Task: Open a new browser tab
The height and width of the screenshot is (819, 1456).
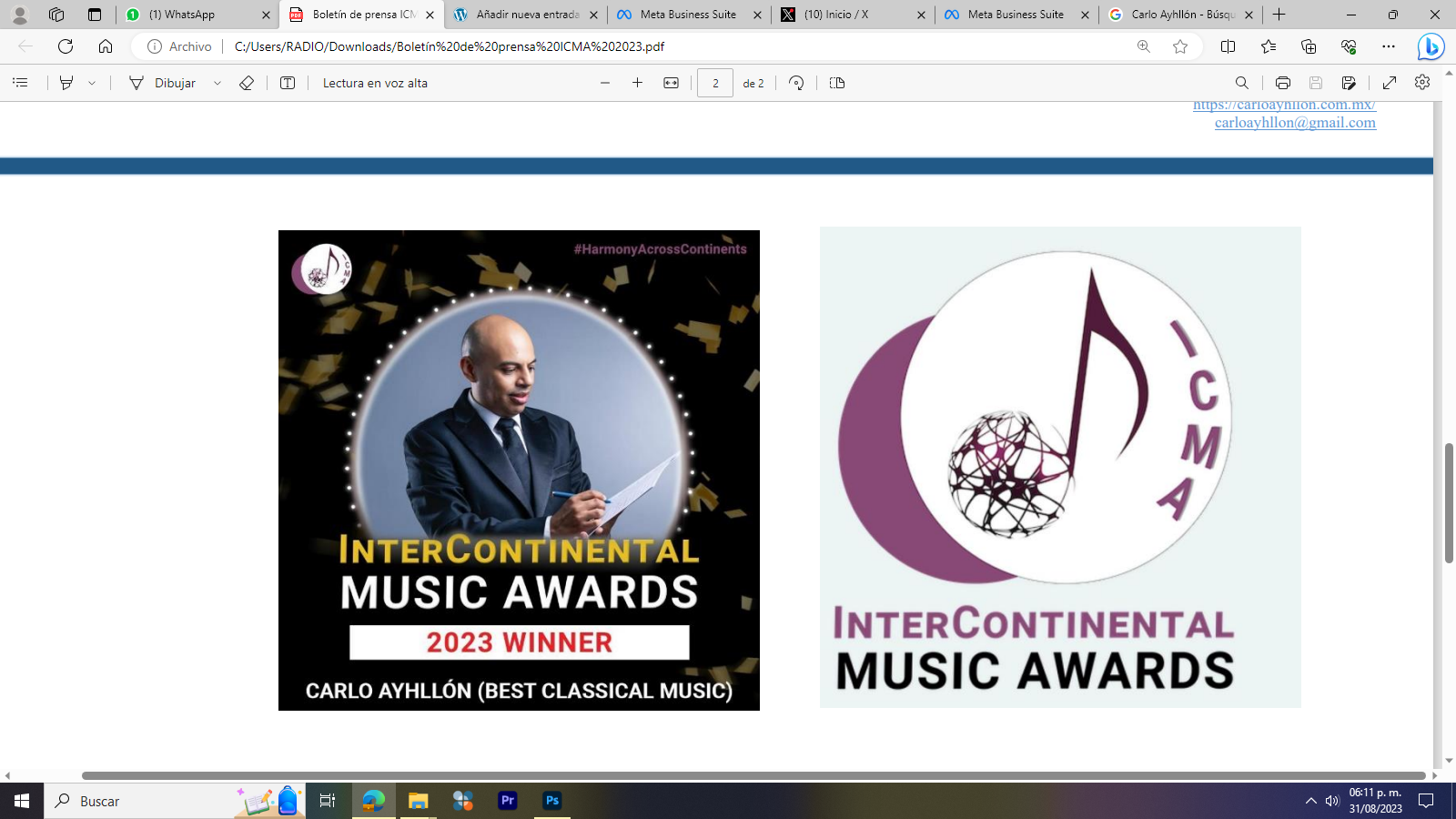Action: click(1279, 15)
